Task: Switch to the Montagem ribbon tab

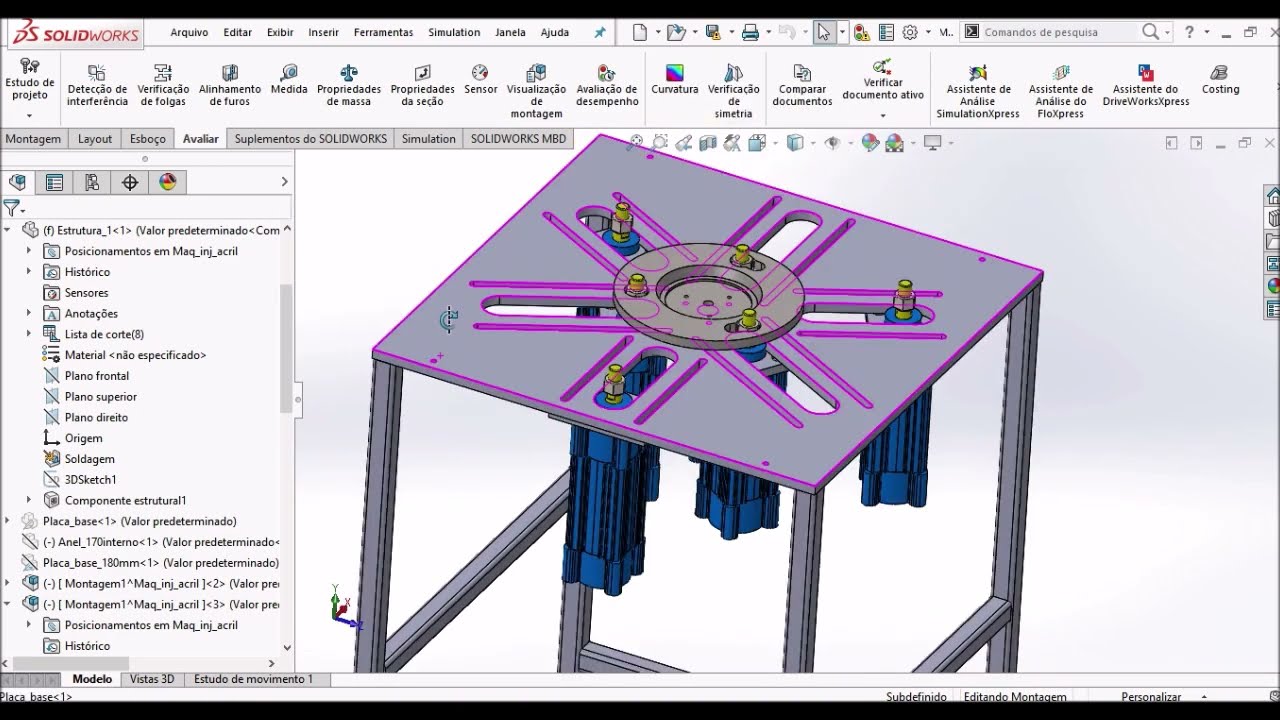Action: (x=34, y=139)
